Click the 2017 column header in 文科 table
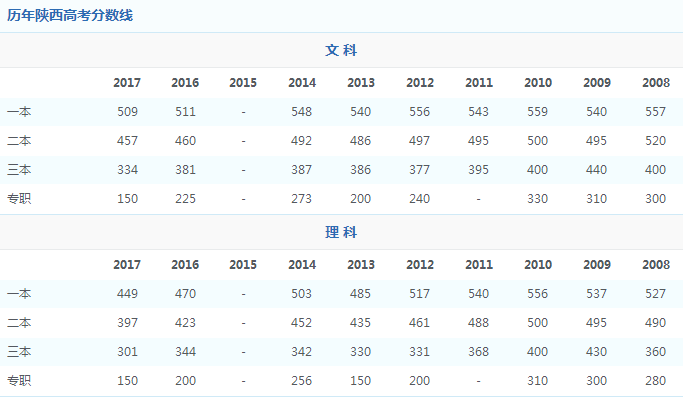This screenshot has width=683, height=402. (127, 83)
